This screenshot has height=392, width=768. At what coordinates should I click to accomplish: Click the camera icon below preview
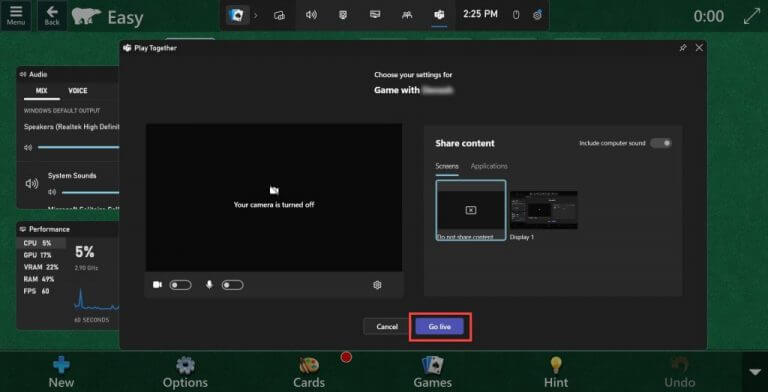(x=157, y=285)
